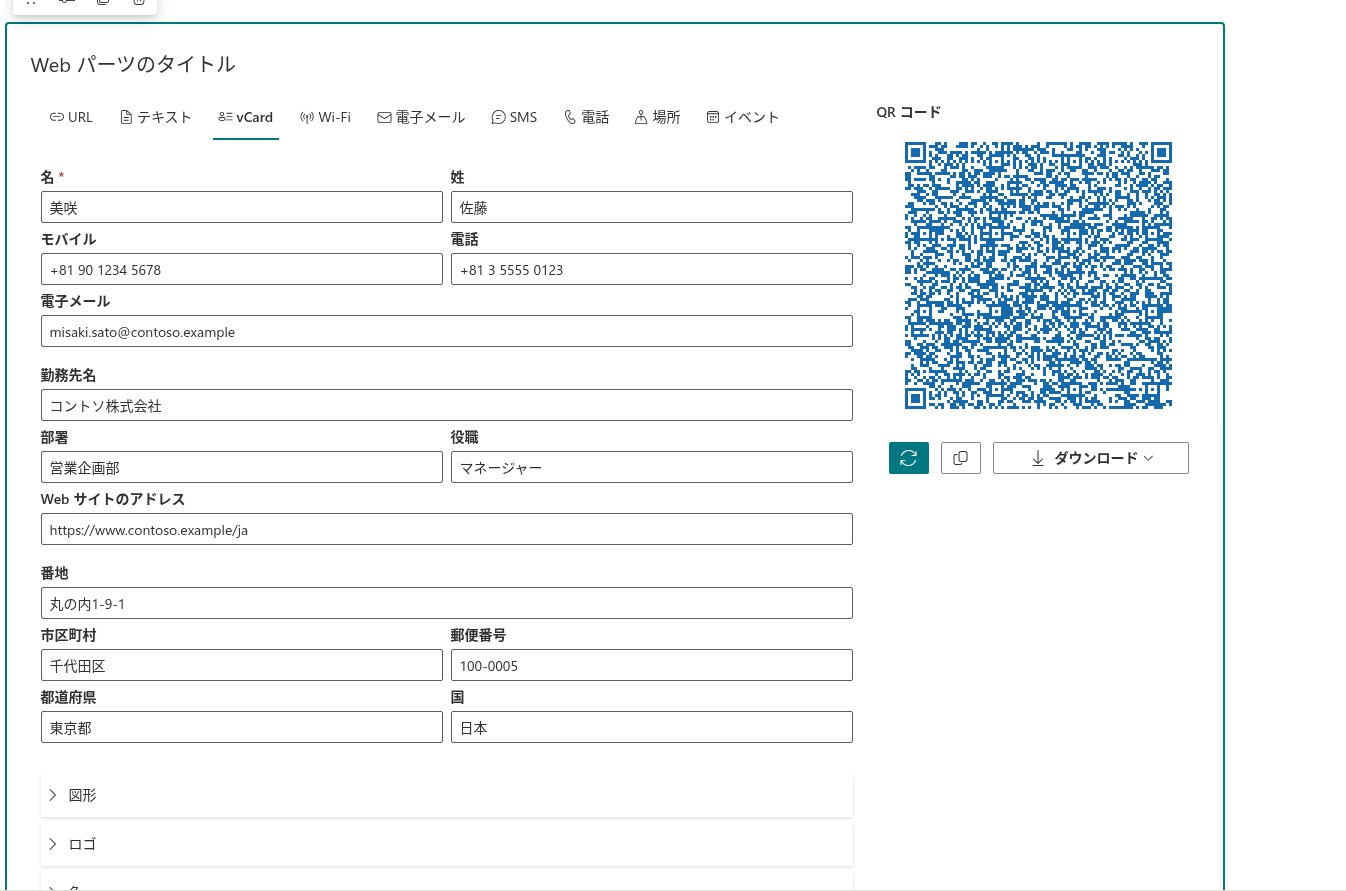Click the Web パーツのタイトル heading
This screenshot has height=891, width=1346.
[x=133, y=65]
